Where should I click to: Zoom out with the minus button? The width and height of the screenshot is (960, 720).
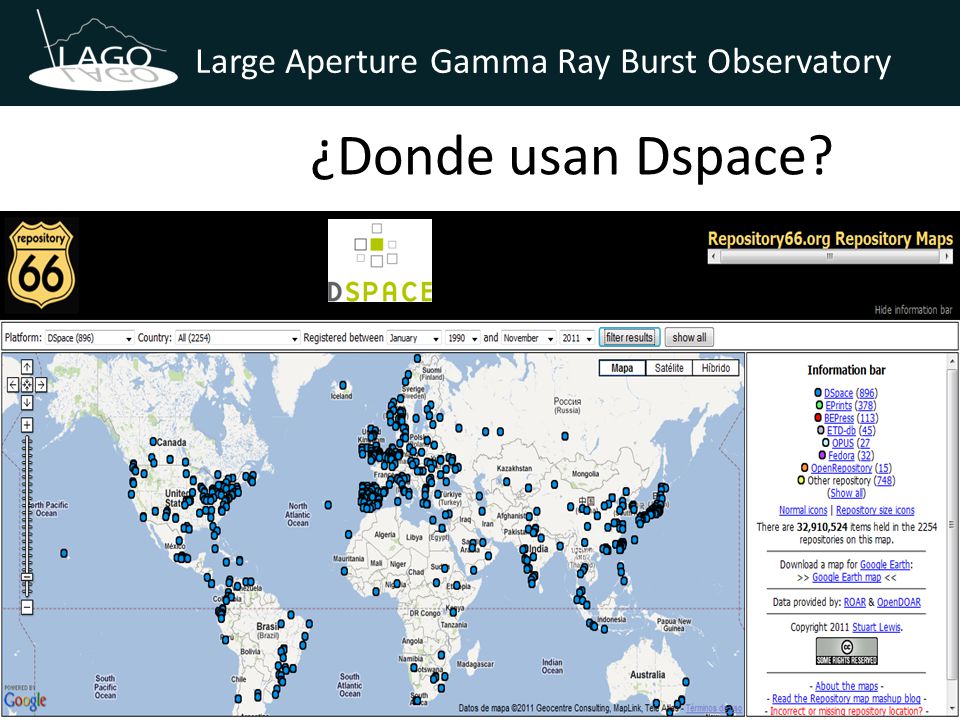pyautogui.click(x=27, y=607)
